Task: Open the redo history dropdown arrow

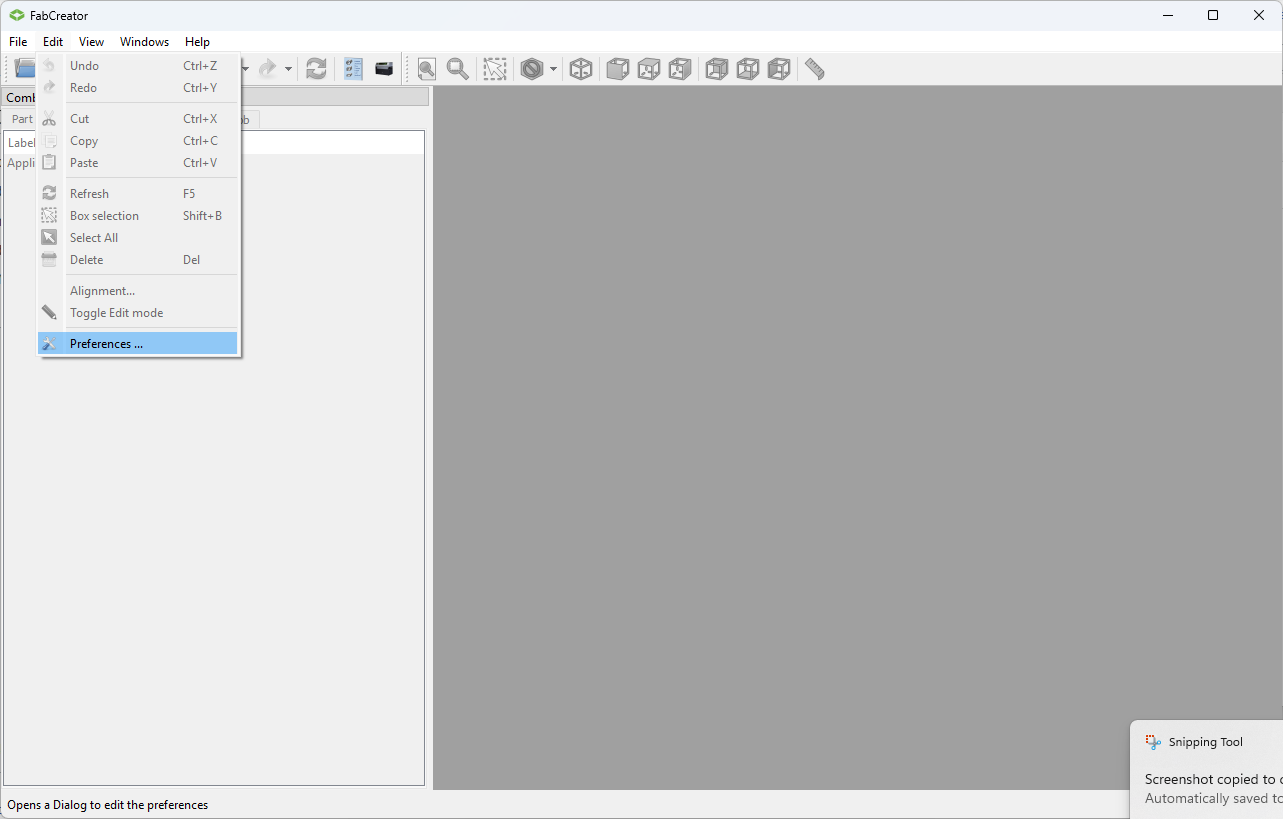Action: (x=288, y=69)
